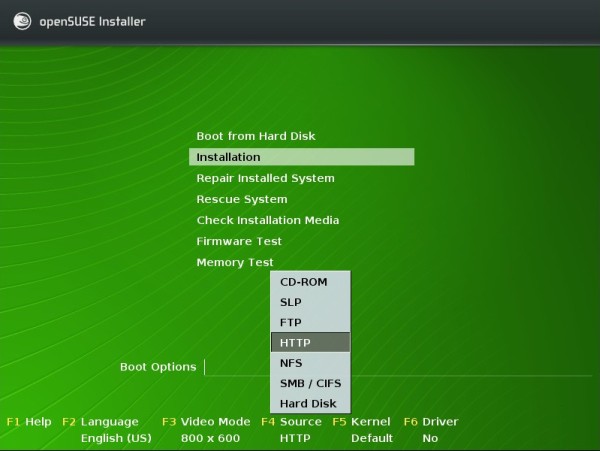Click the English (US) language value
Image resolution: width=600 pixels, height=451 pixels.
(116, 438)
